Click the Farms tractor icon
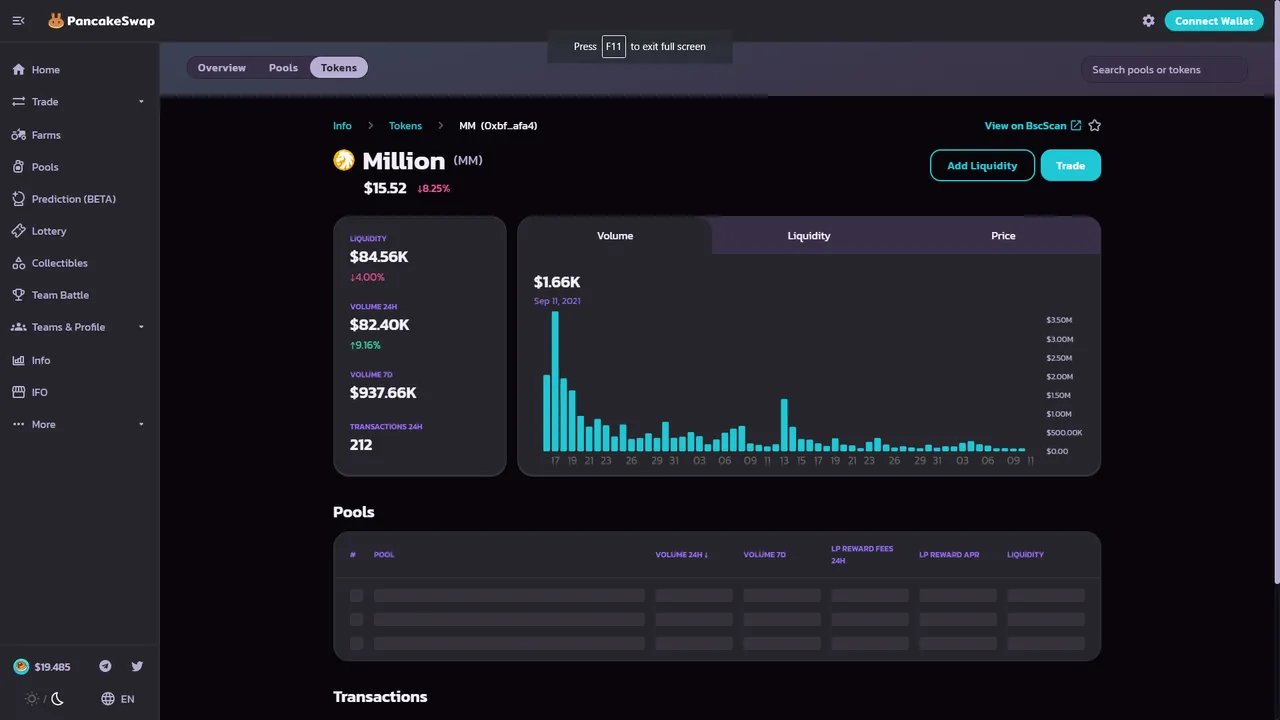The height and width of the screenshot is (720, 1280). pyautogui.click(x=18, y=135)
